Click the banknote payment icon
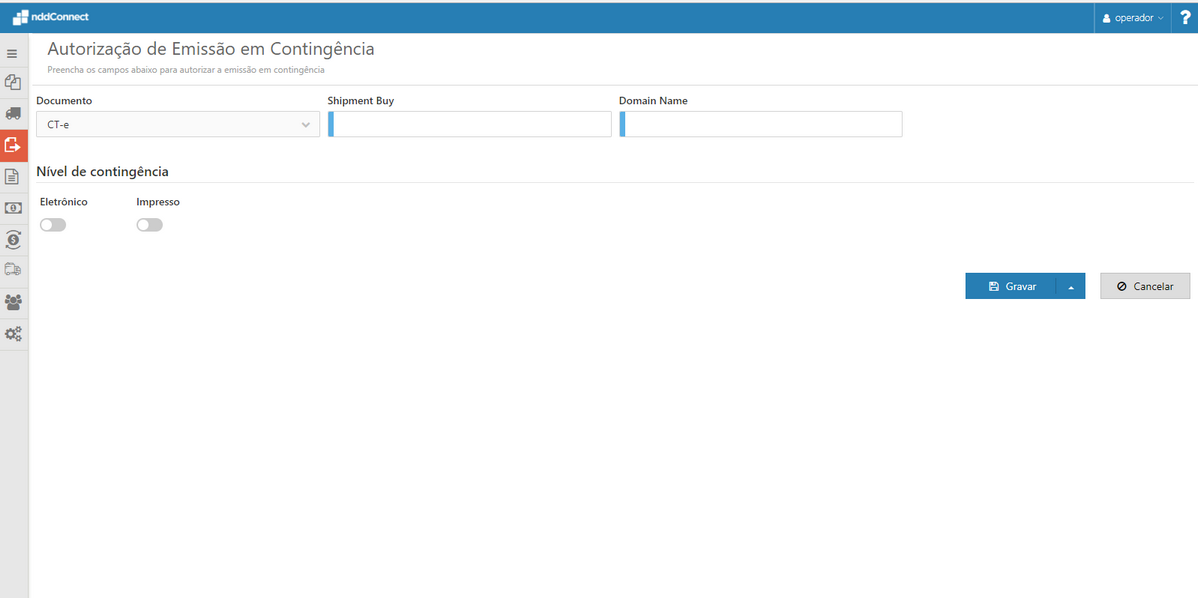Viewport: 1198px width, 598px height. pos(13,207)
